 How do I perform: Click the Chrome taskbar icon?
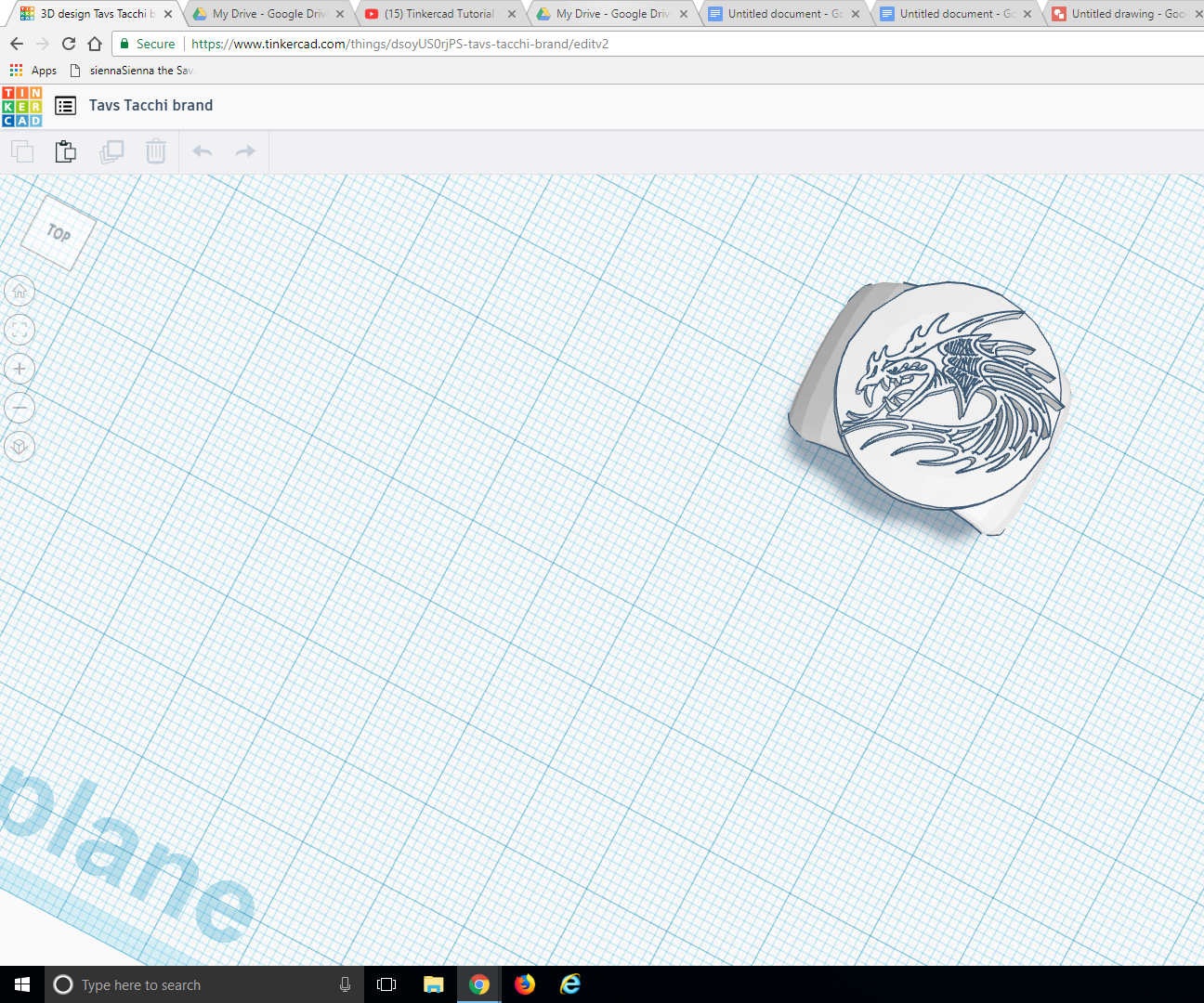click(479, 984)
